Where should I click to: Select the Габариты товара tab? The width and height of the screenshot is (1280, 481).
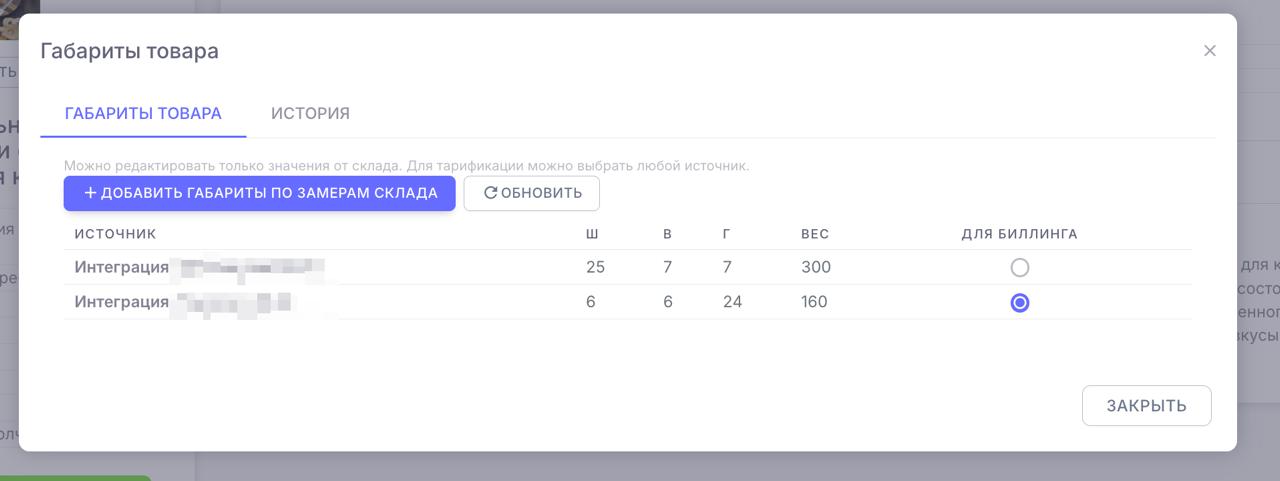point(143,114)
